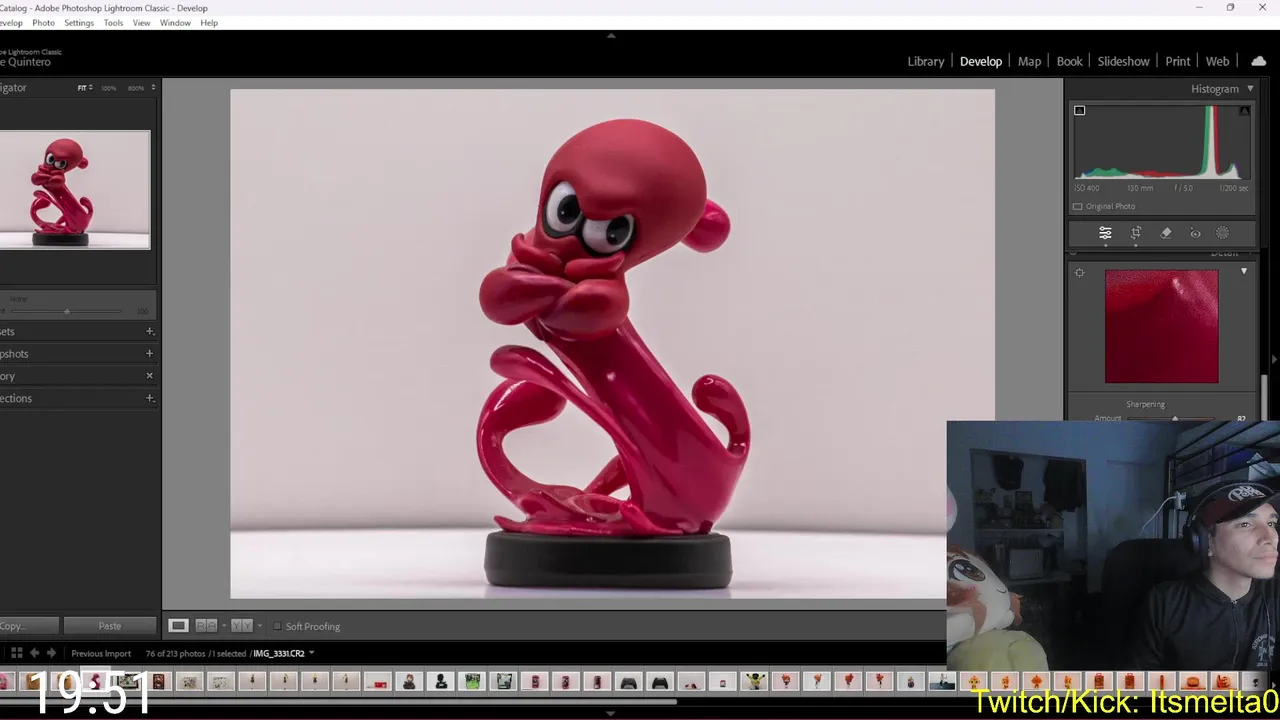Click the cloud sync status icon
The image size is (1280, 720).
tap(1258, 61)
